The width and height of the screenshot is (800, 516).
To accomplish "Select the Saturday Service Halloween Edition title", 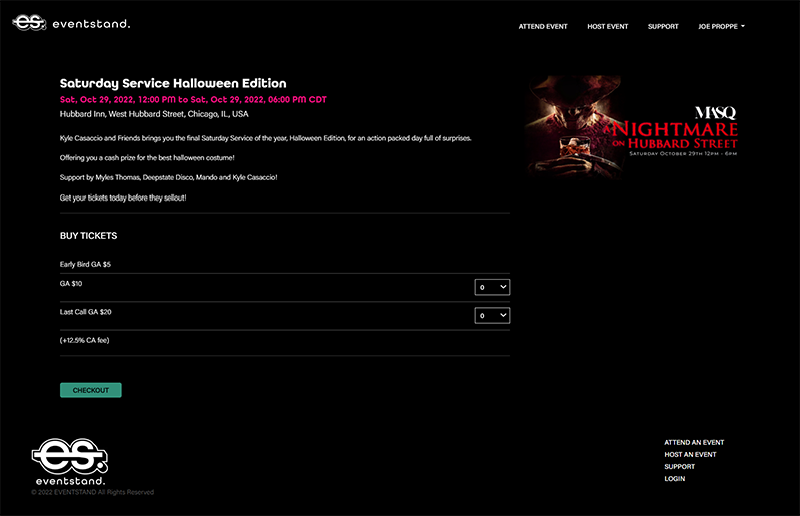I will coord(173,83).
